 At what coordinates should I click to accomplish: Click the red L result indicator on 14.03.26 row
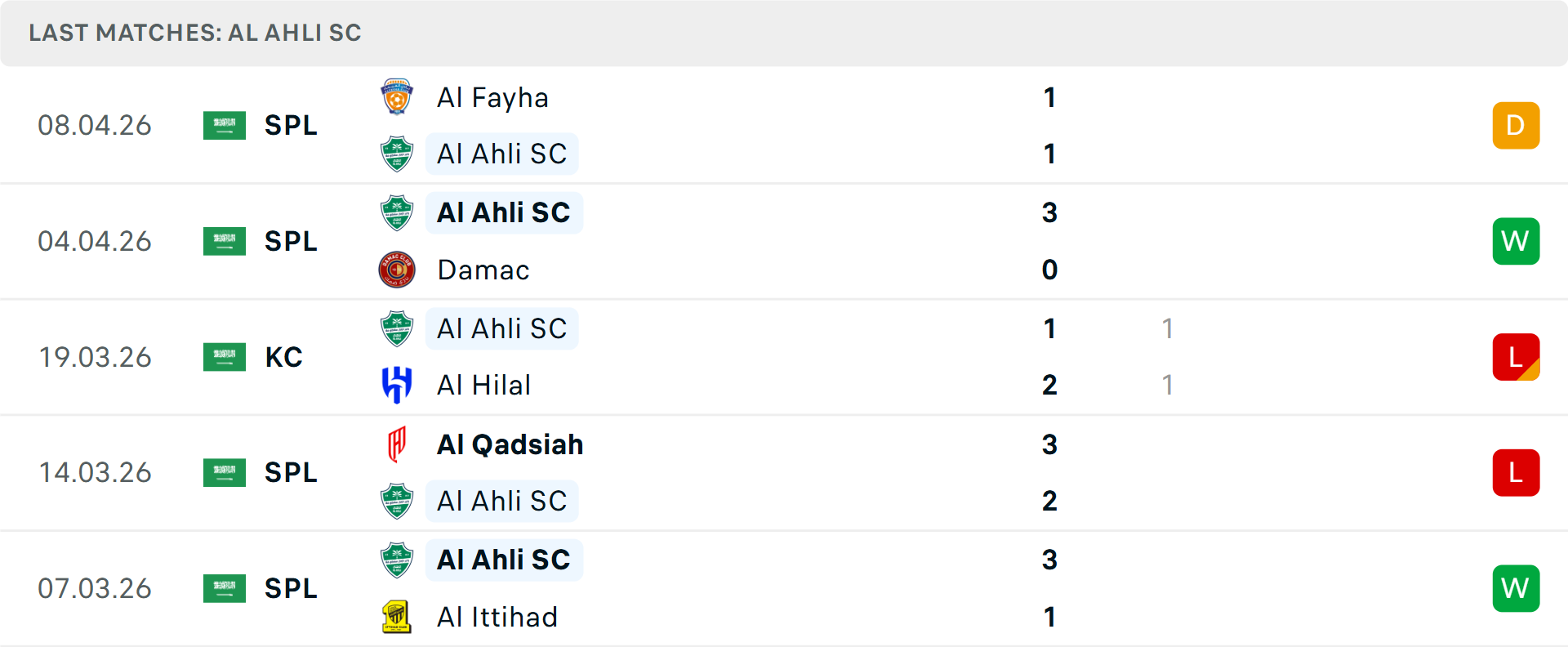tap(1516, 472)
